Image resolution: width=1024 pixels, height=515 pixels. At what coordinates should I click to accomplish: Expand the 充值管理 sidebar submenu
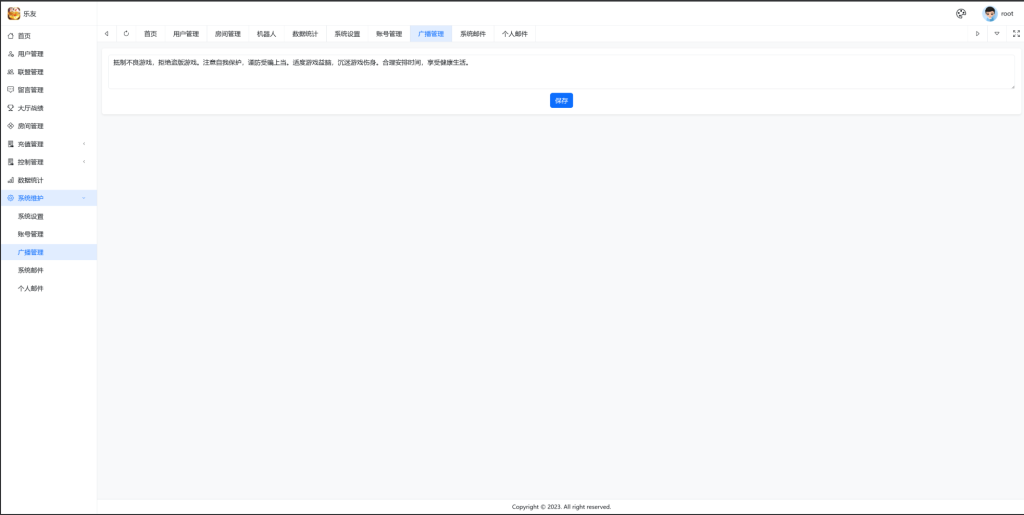(48, 144)
